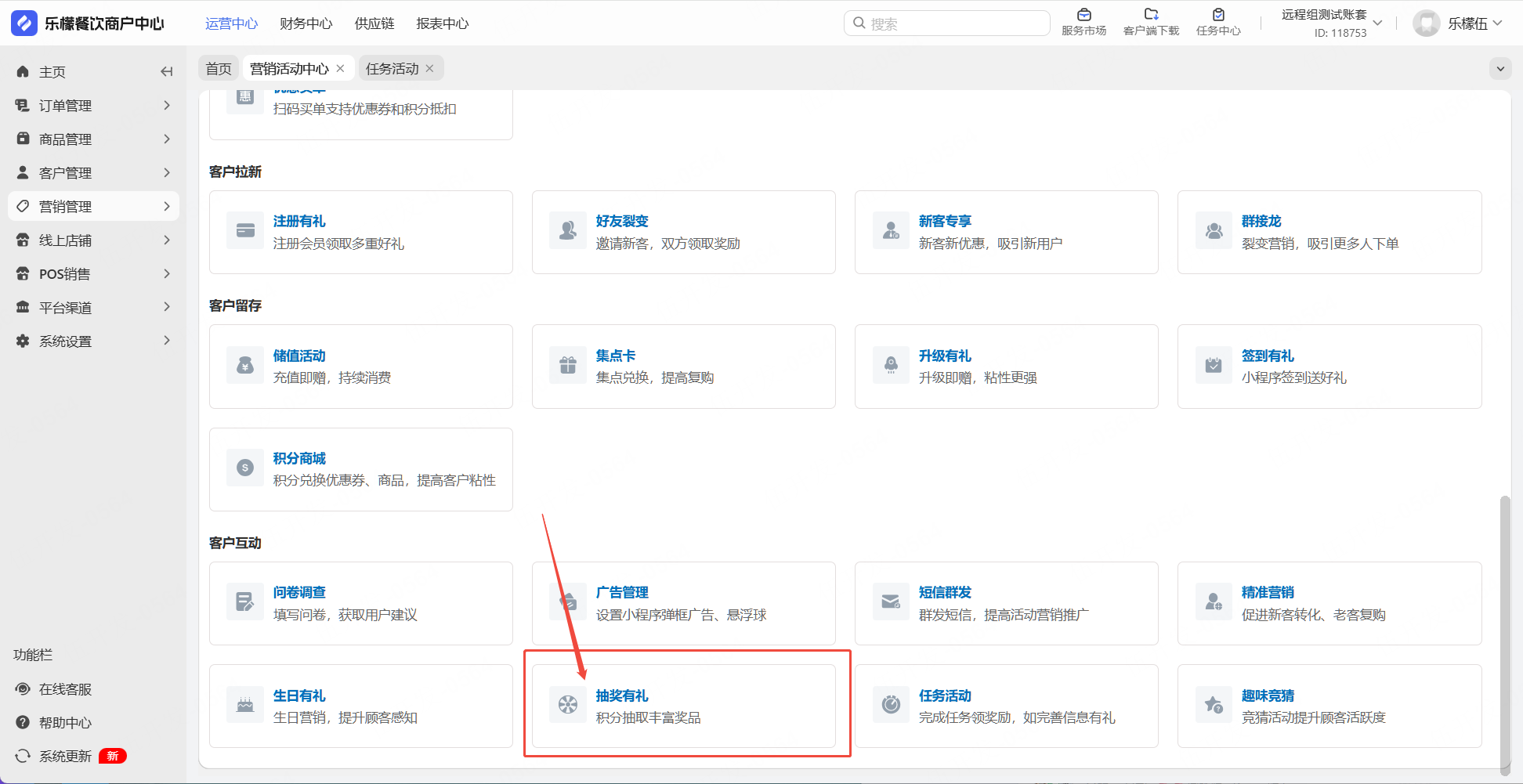The image size is (1523, 784).
Task: Expand the 客户管理 submenu chevron
Action: tap(167, 172)
